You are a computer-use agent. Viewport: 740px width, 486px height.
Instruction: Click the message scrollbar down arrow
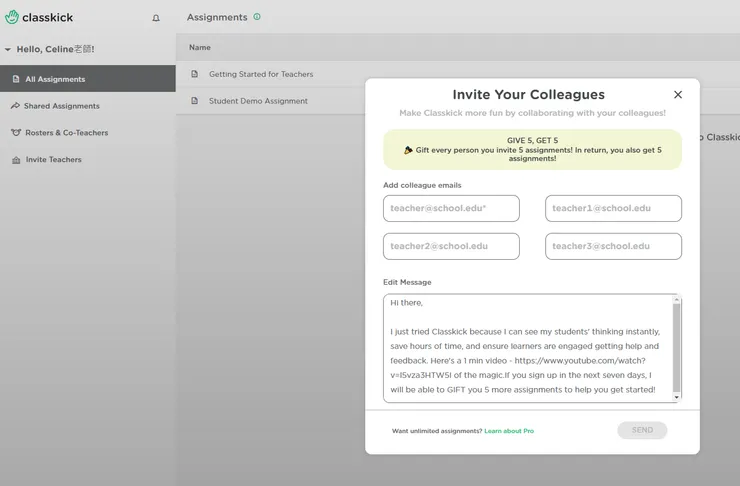coord(676,397)
